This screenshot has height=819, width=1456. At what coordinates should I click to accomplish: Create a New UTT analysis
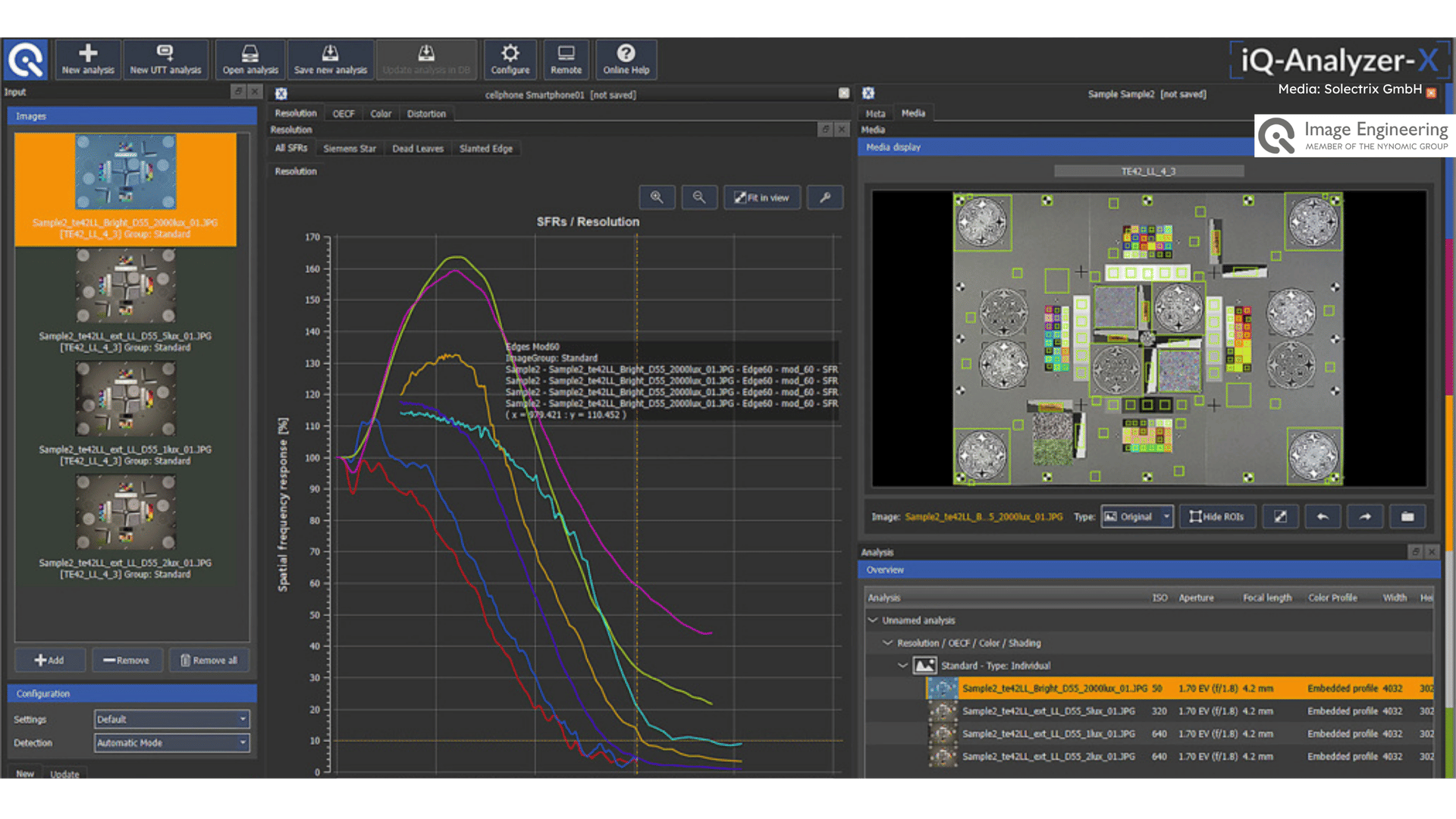pos(165,60)
